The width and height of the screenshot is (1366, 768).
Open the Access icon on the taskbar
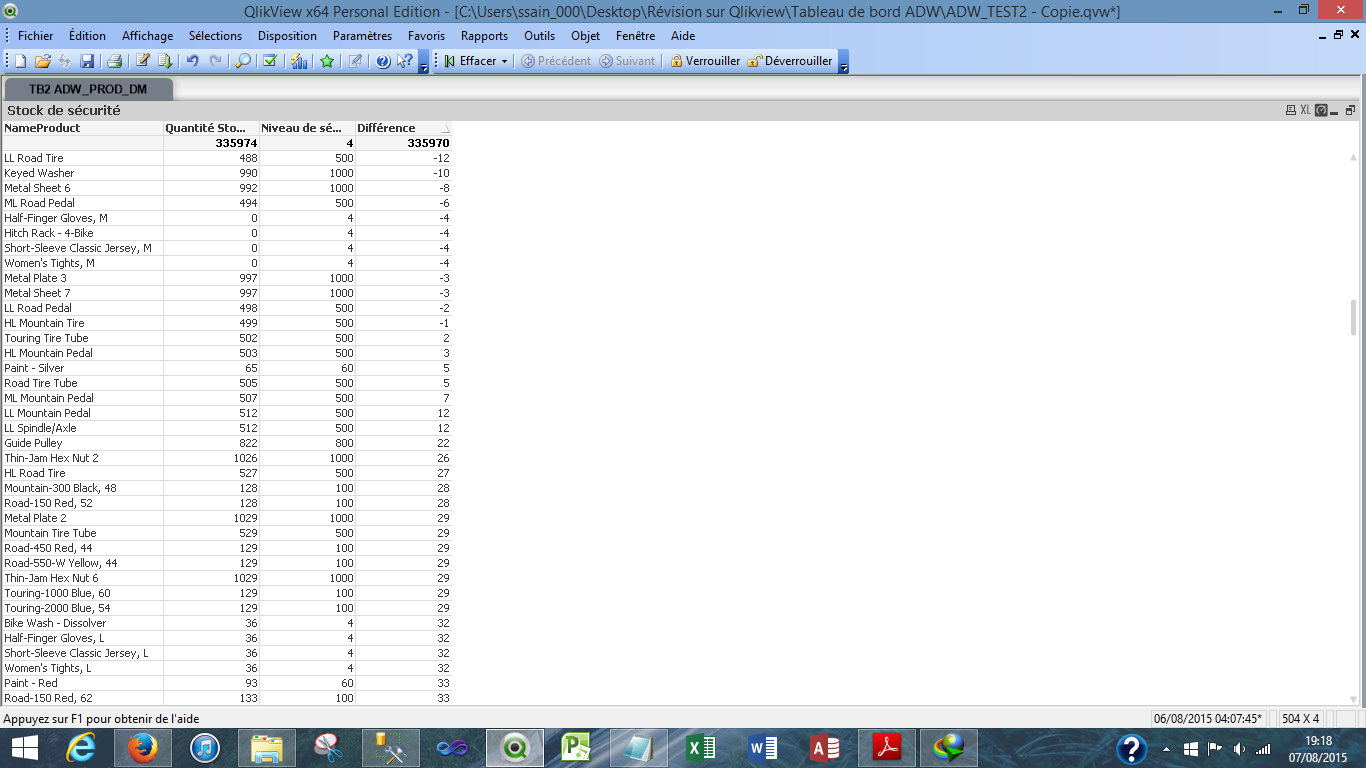[825, 747]
